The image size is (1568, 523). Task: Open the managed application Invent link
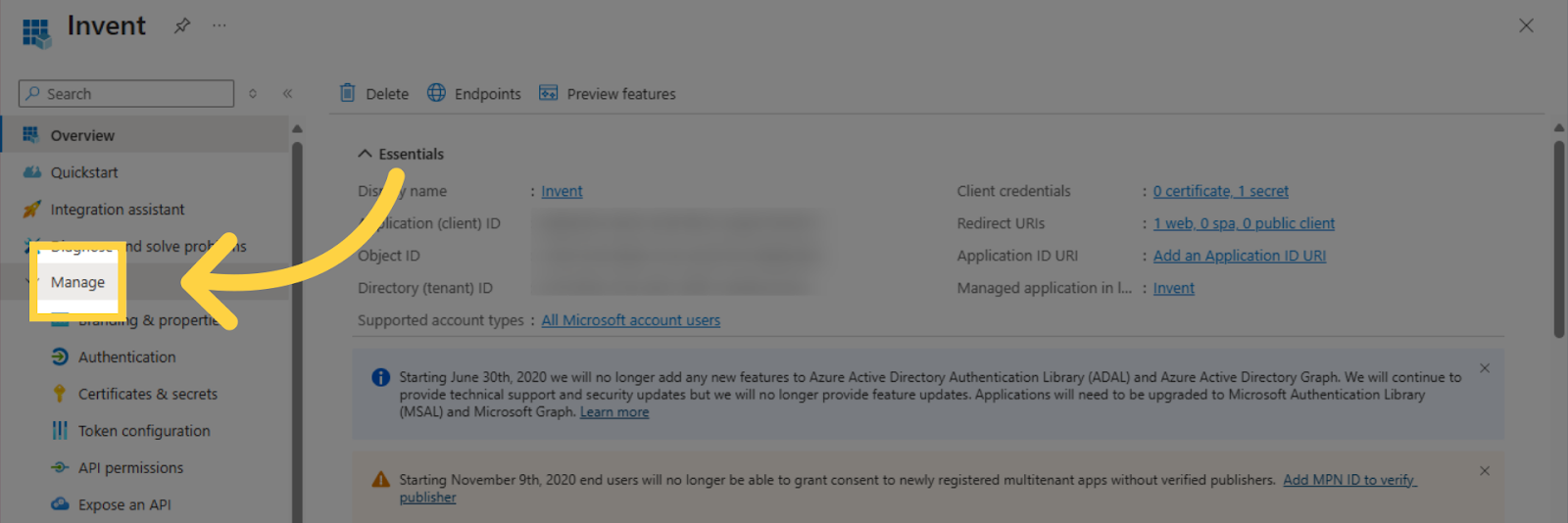[1174, 288]
